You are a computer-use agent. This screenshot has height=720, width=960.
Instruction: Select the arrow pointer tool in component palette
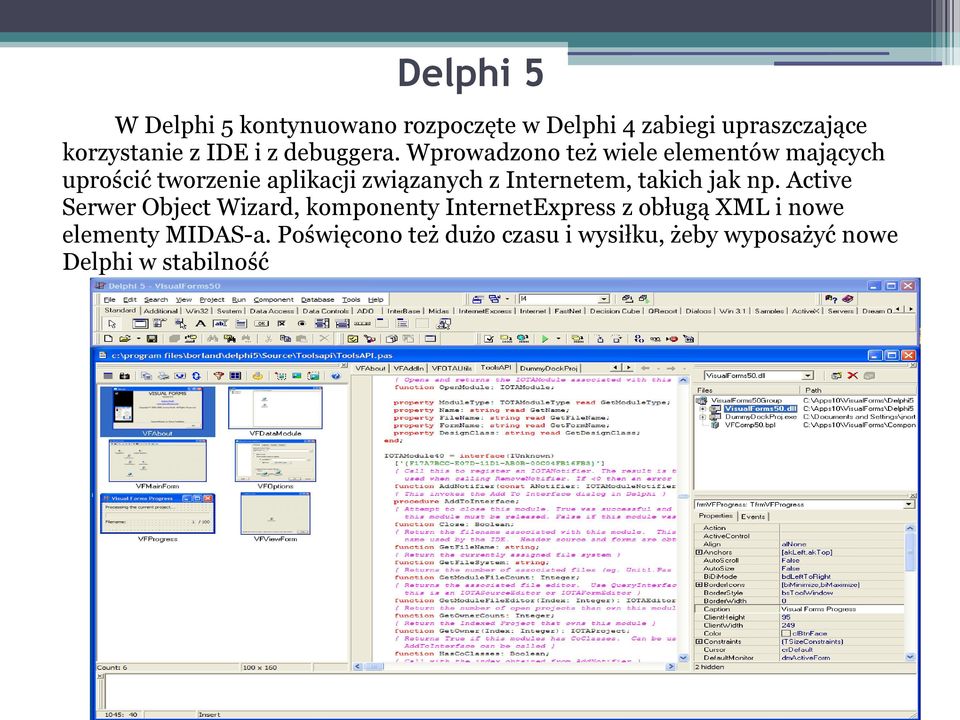[112, 324]
